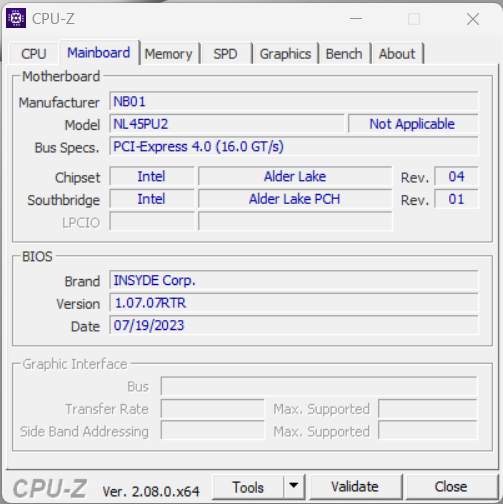Click the BIOS date 07/19/2023
503x504 pixels.
294,325
